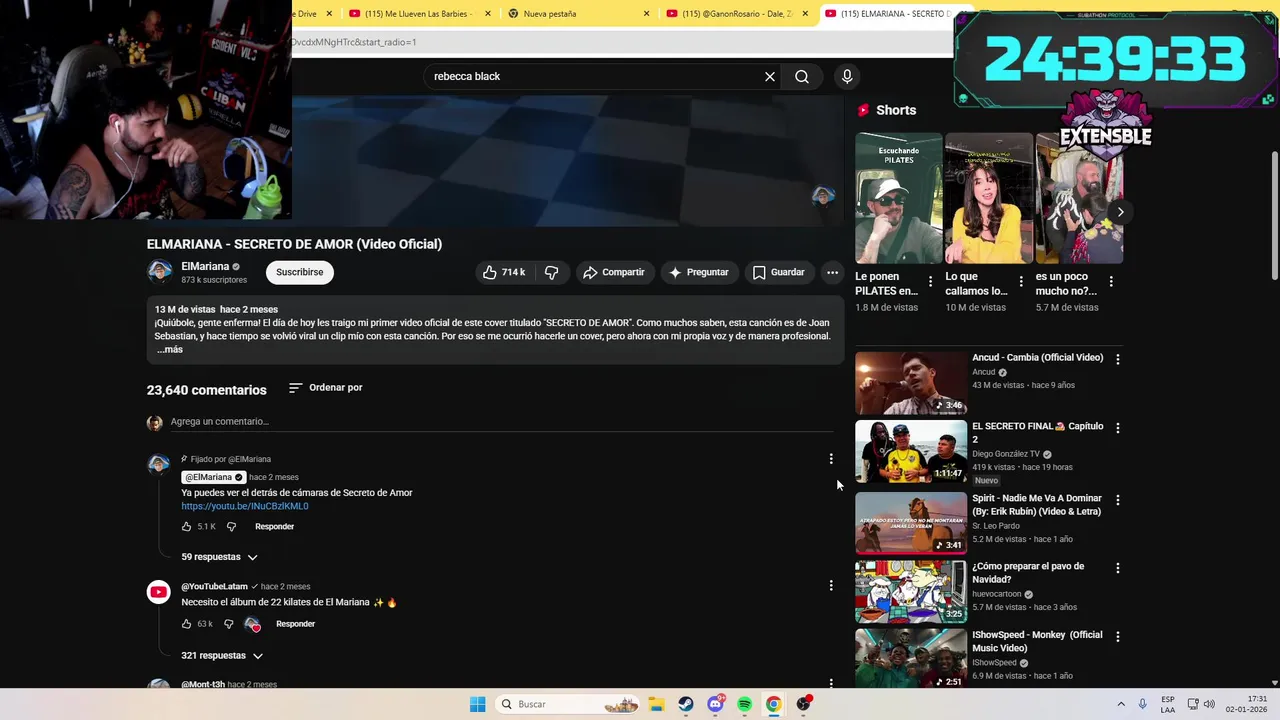Open more actions ellipsis beside Guardar

coord(832,272)
